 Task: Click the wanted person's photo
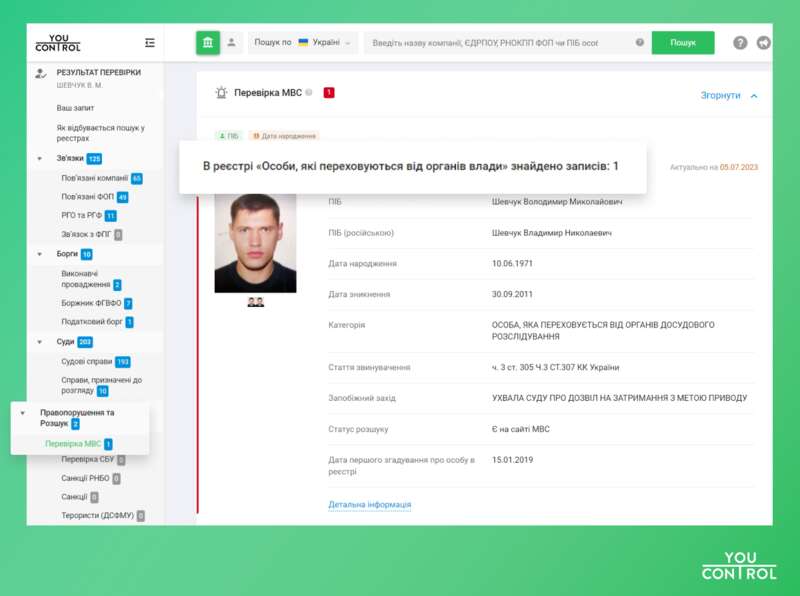[255, 243]
